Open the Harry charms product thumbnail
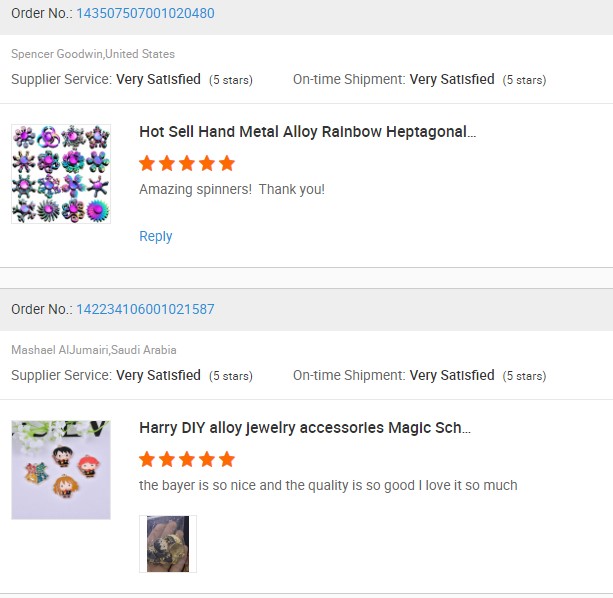Screen dimensions: 613x598 point(61,470)
